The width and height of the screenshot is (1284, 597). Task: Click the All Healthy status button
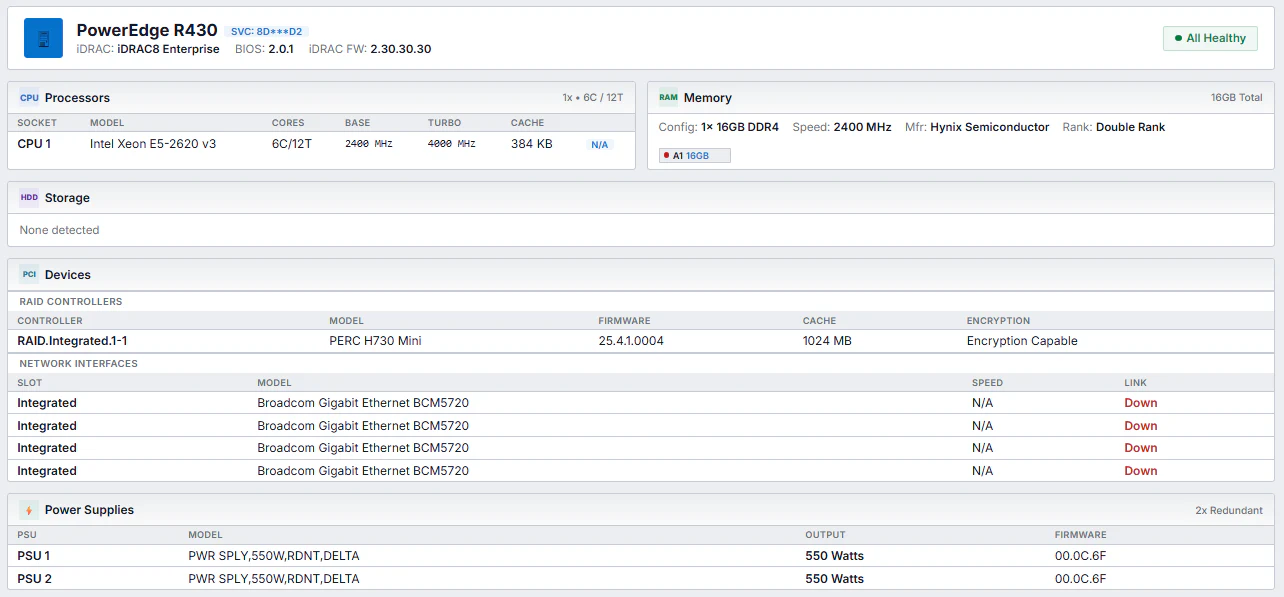(x=1210, y=38)
